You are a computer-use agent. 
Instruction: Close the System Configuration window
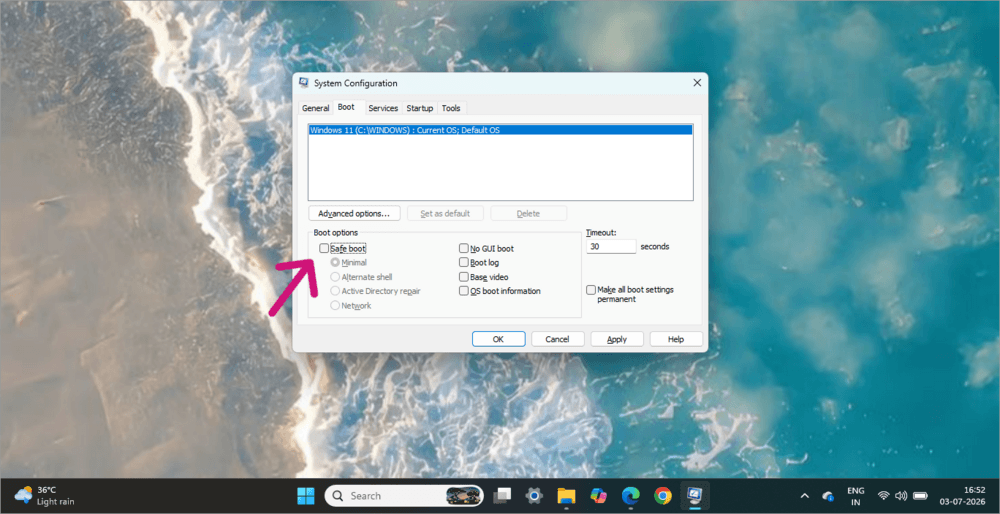697,83
